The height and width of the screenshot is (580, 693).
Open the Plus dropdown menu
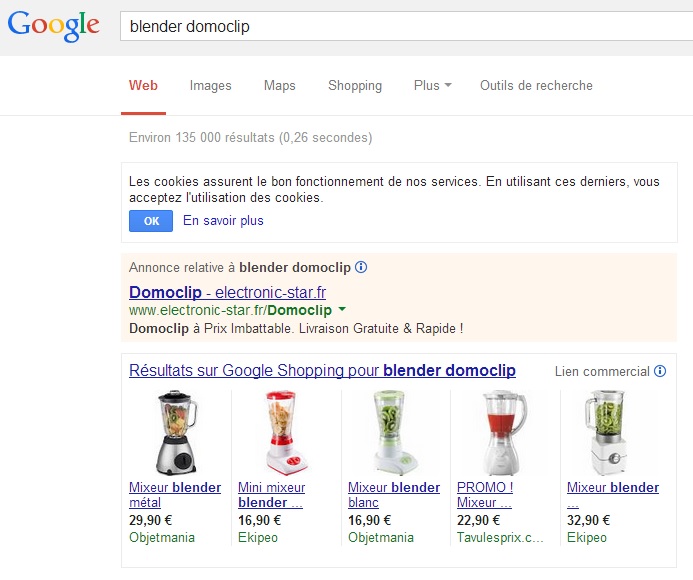432,85
